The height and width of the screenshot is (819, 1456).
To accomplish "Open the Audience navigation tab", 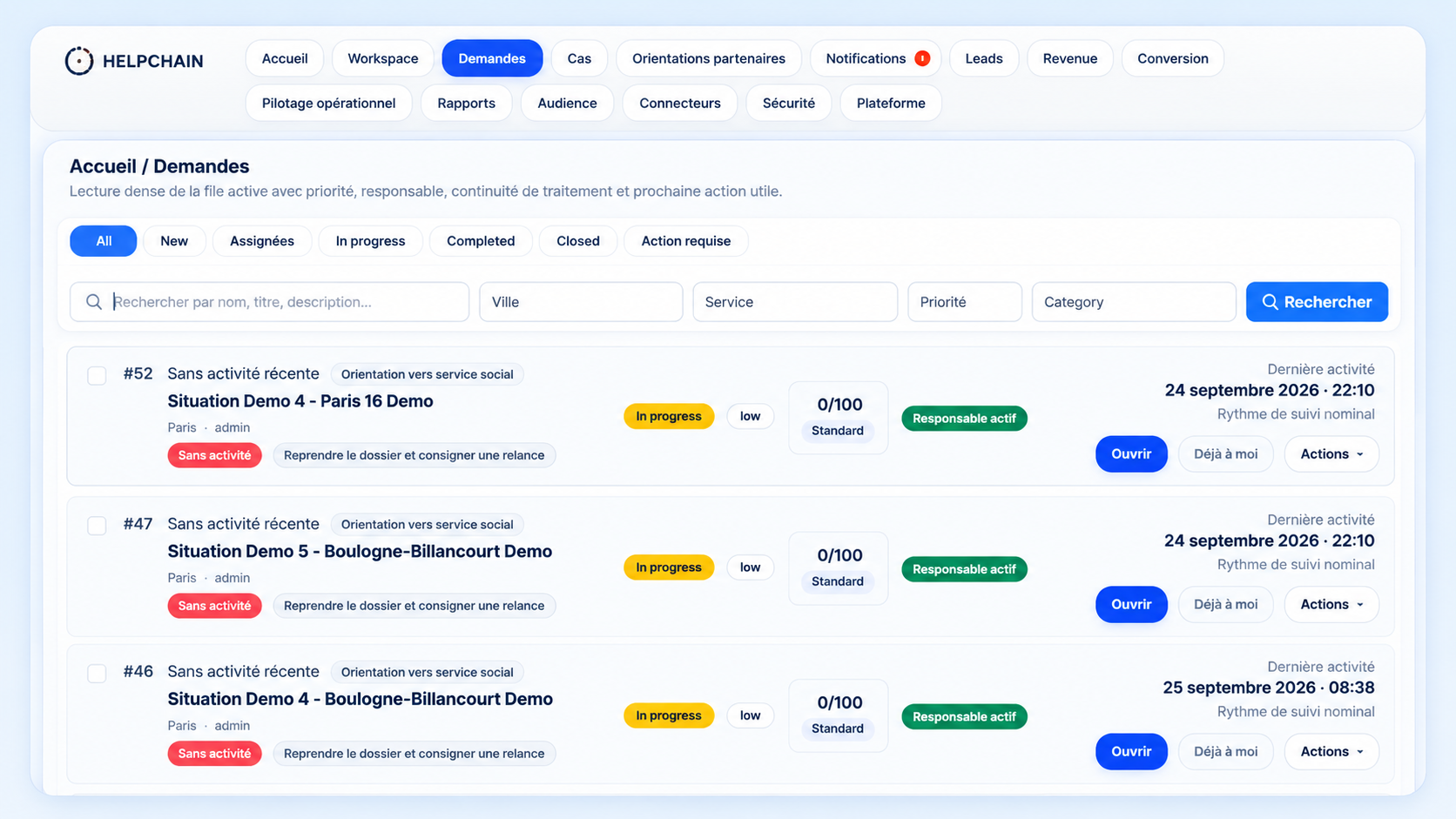I will [x=567, y=103].
